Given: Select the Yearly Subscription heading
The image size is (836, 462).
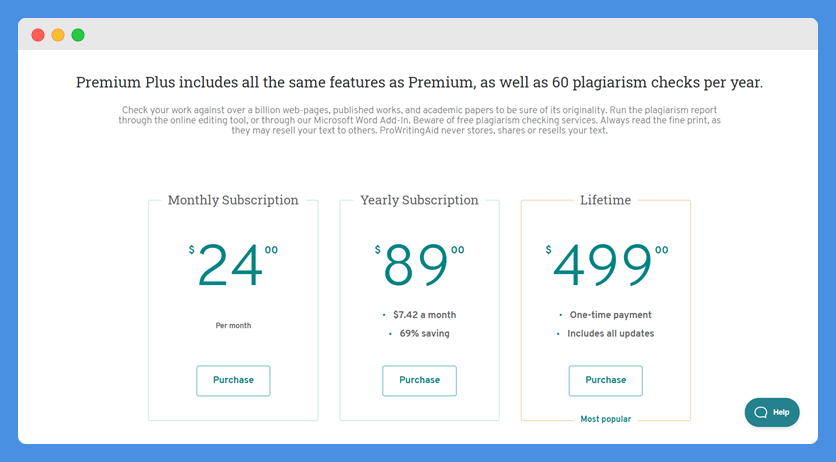Looking at the screenshot, I should tap(419, 200).
